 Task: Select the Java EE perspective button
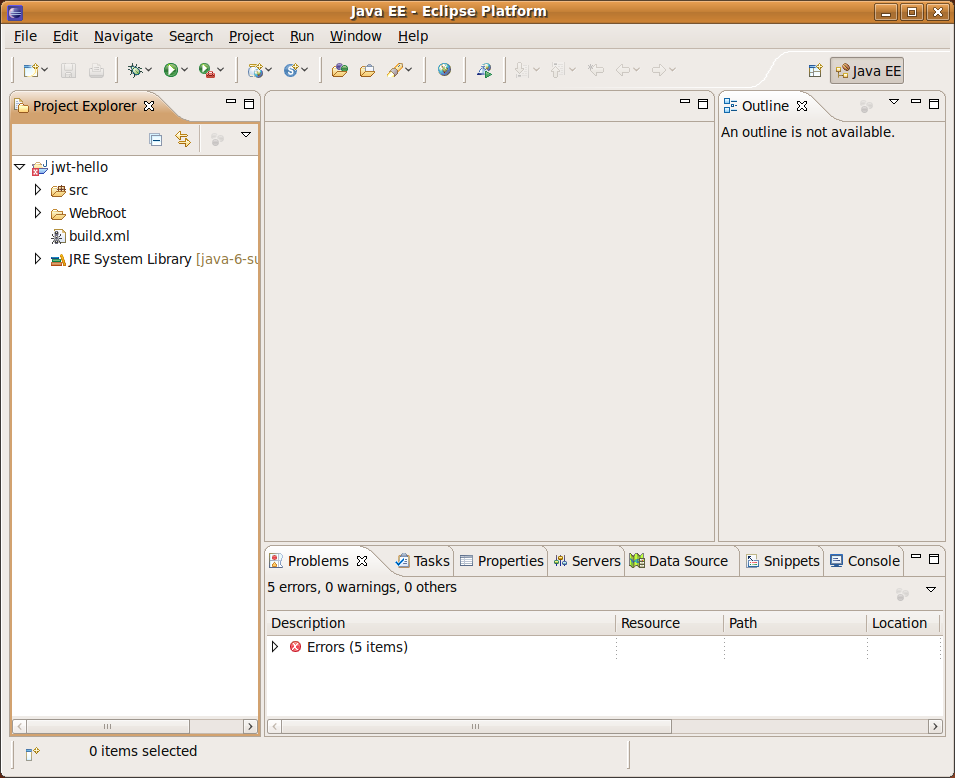867,71
